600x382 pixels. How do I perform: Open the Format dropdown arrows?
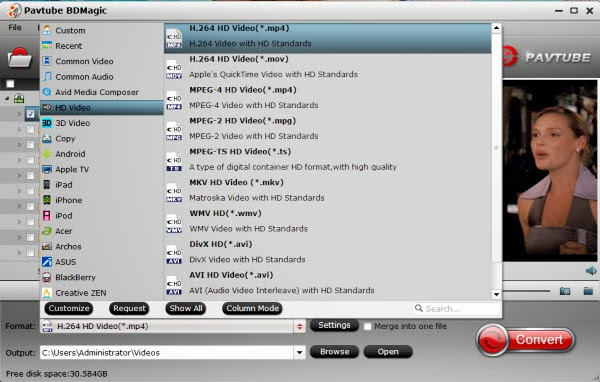tap(300, 326)
